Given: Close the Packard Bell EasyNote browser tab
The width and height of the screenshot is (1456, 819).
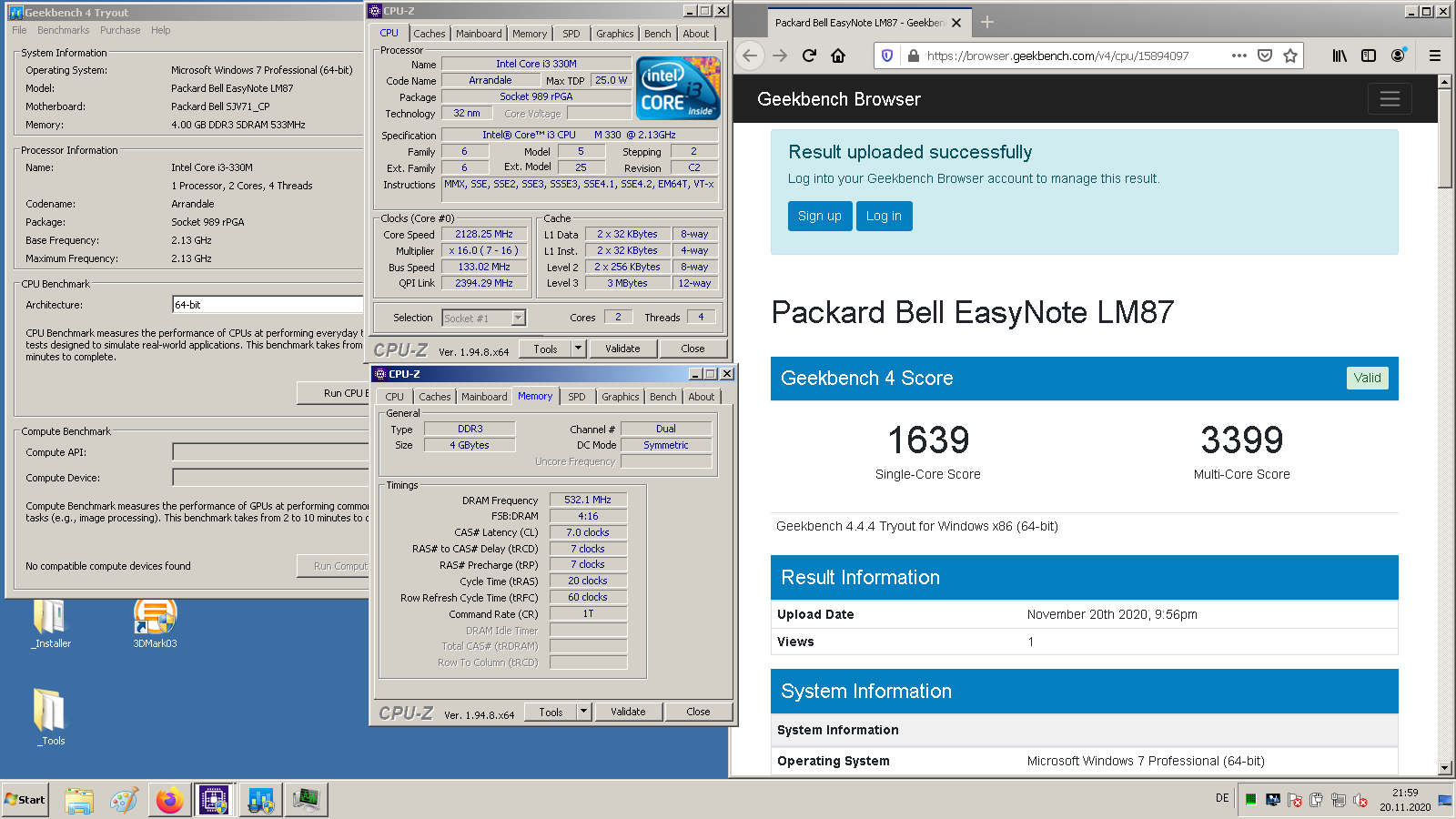Looking at the screenshot, I should (956, 23).
